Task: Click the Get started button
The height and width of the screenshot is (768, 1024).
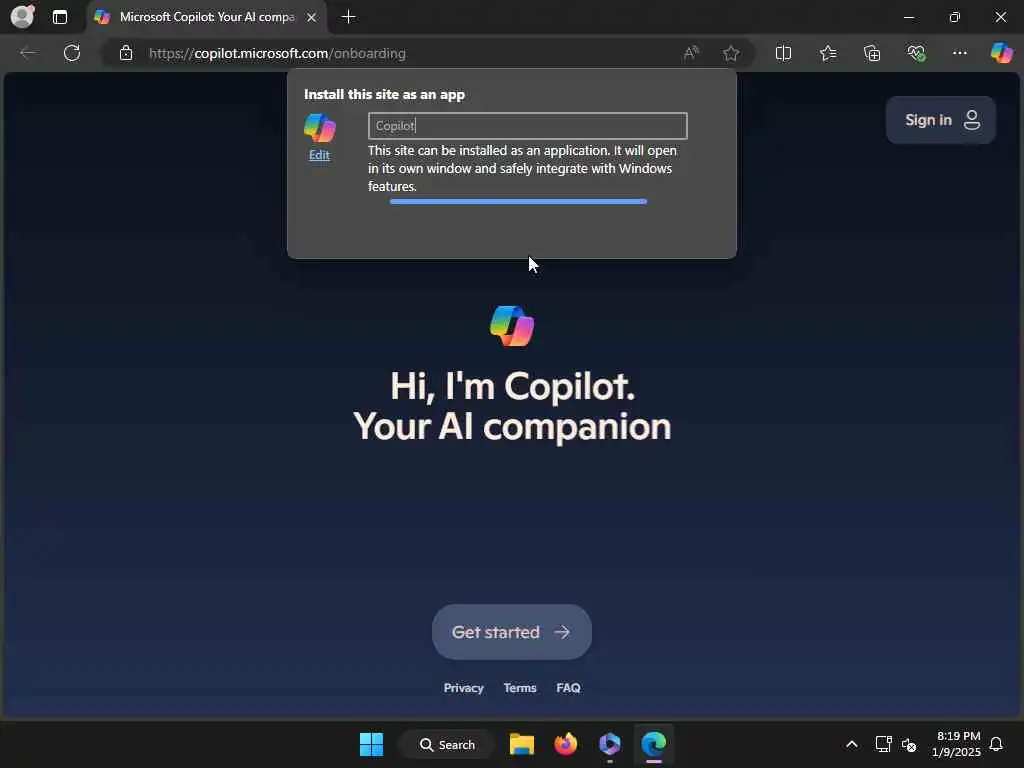Action: [511, 632]
